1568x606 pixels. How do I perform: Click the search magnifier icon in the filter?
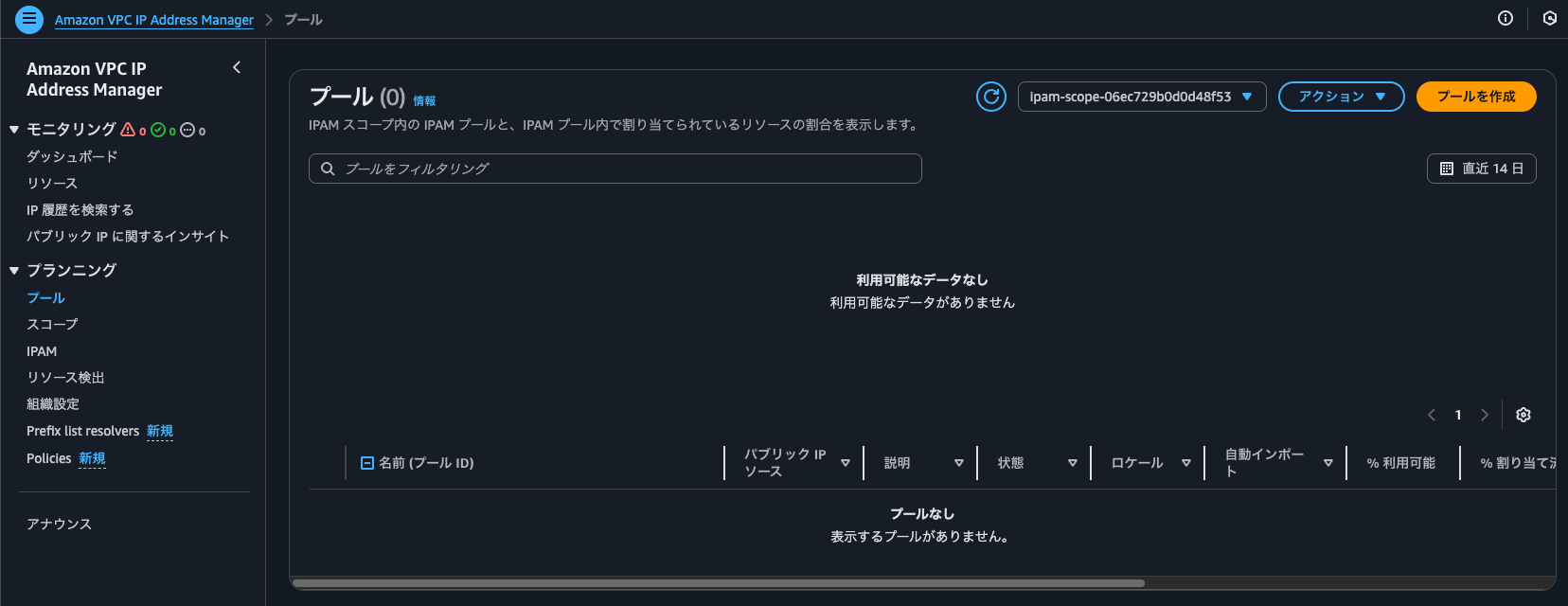pyautogui.click(x=328, y=169)
